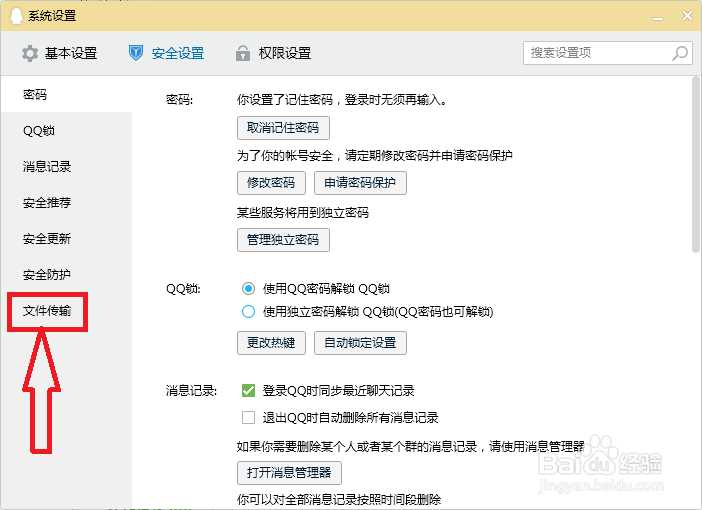
Task: Click the 取消记住密码 button
Action: pyautogui.click(x=283, y=128)
